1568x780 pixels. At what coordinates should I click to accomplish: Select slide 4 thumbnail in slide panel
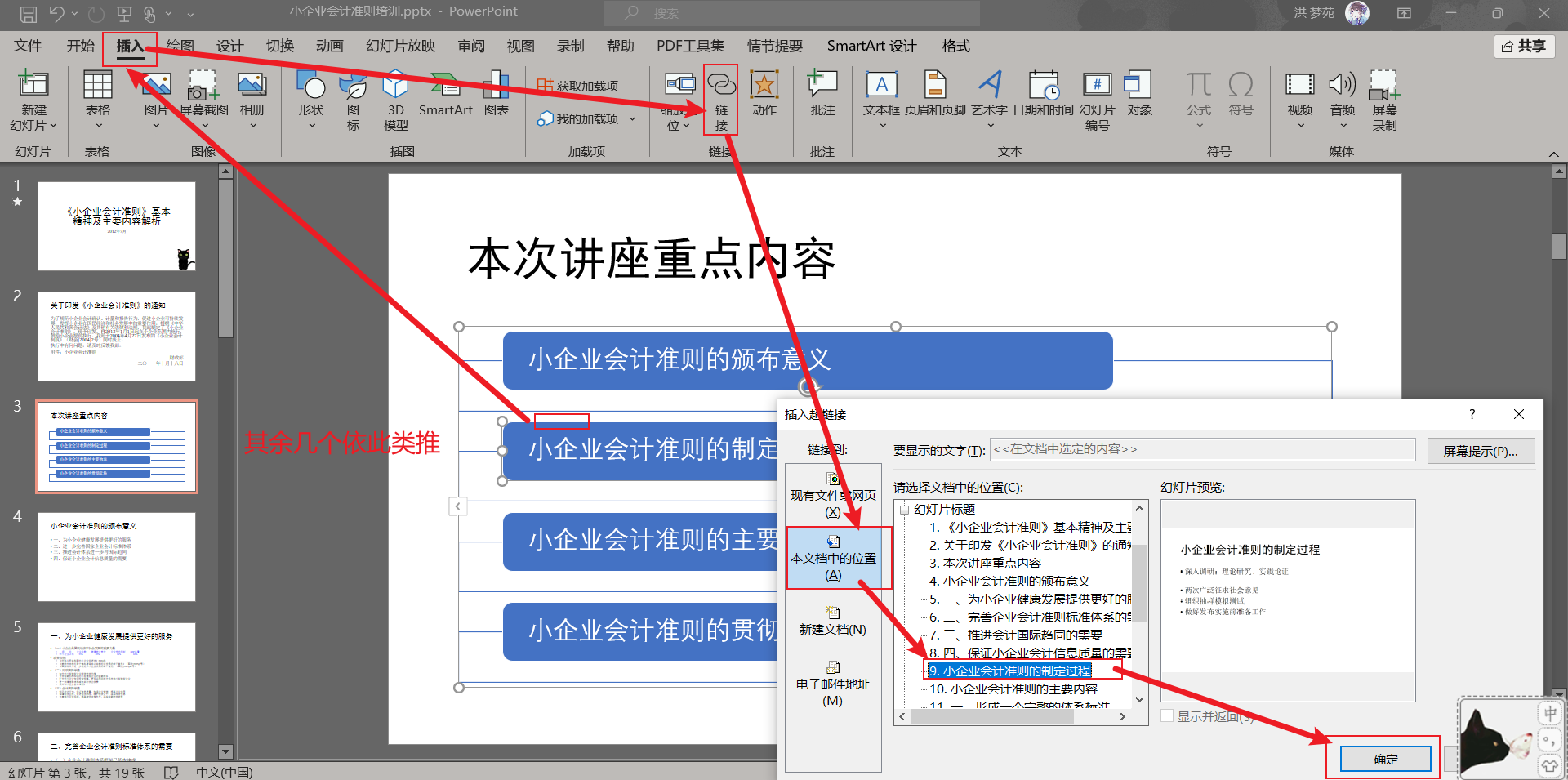pos(117,557)
